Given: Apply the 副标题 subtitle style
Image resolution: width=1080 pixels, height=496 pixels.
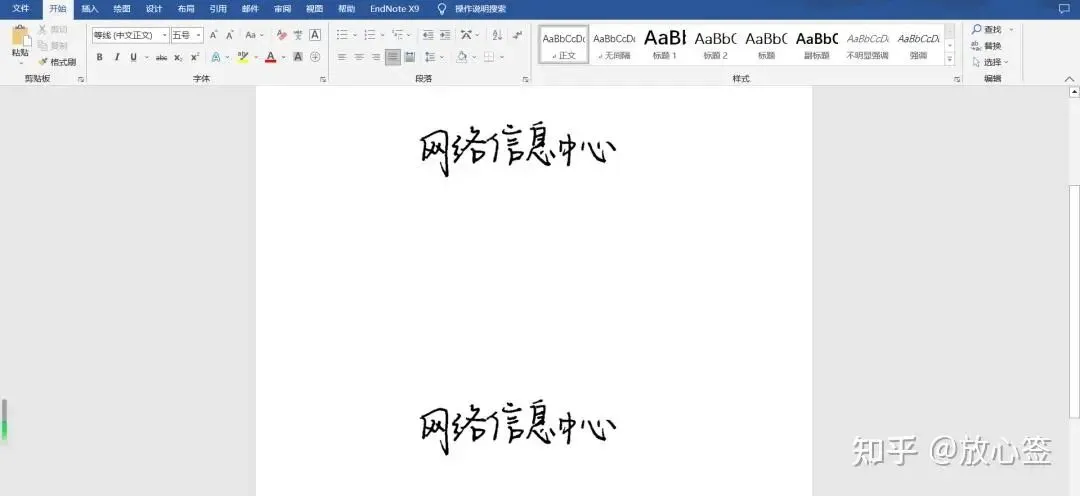Looking at the screenshot, I should (817, 45).
